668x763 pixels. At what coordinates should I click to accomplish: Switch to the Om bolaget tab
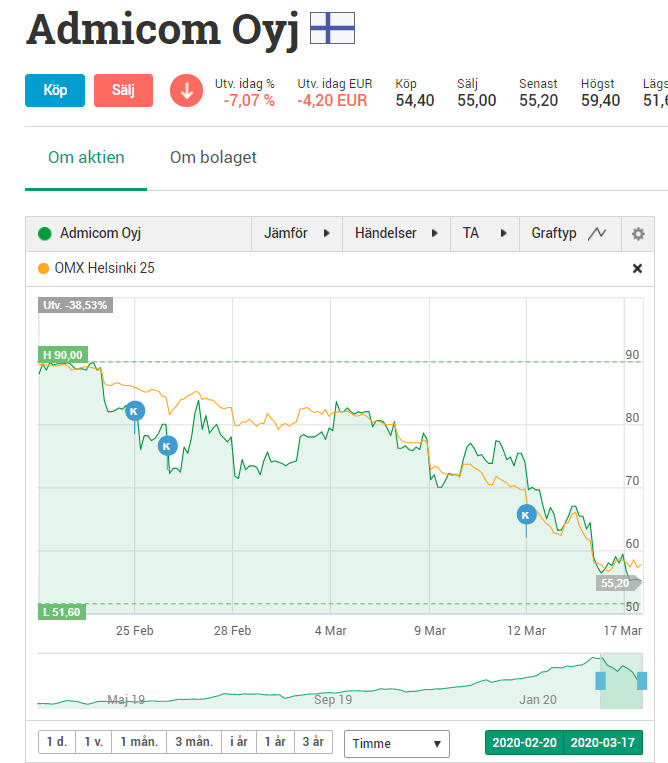point(213,157)
